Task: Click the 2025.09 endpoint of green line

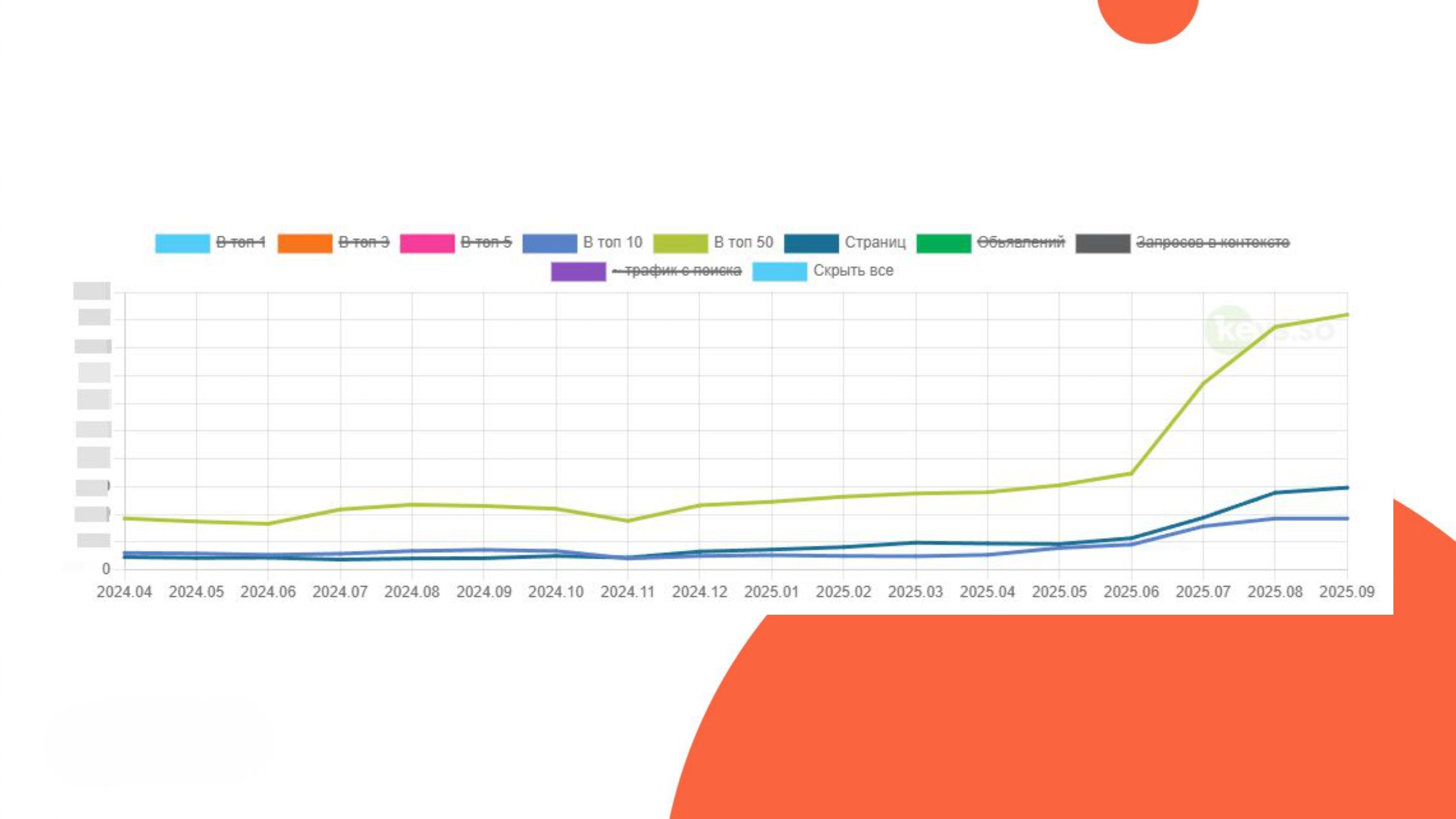Action: coord(1347,315)
